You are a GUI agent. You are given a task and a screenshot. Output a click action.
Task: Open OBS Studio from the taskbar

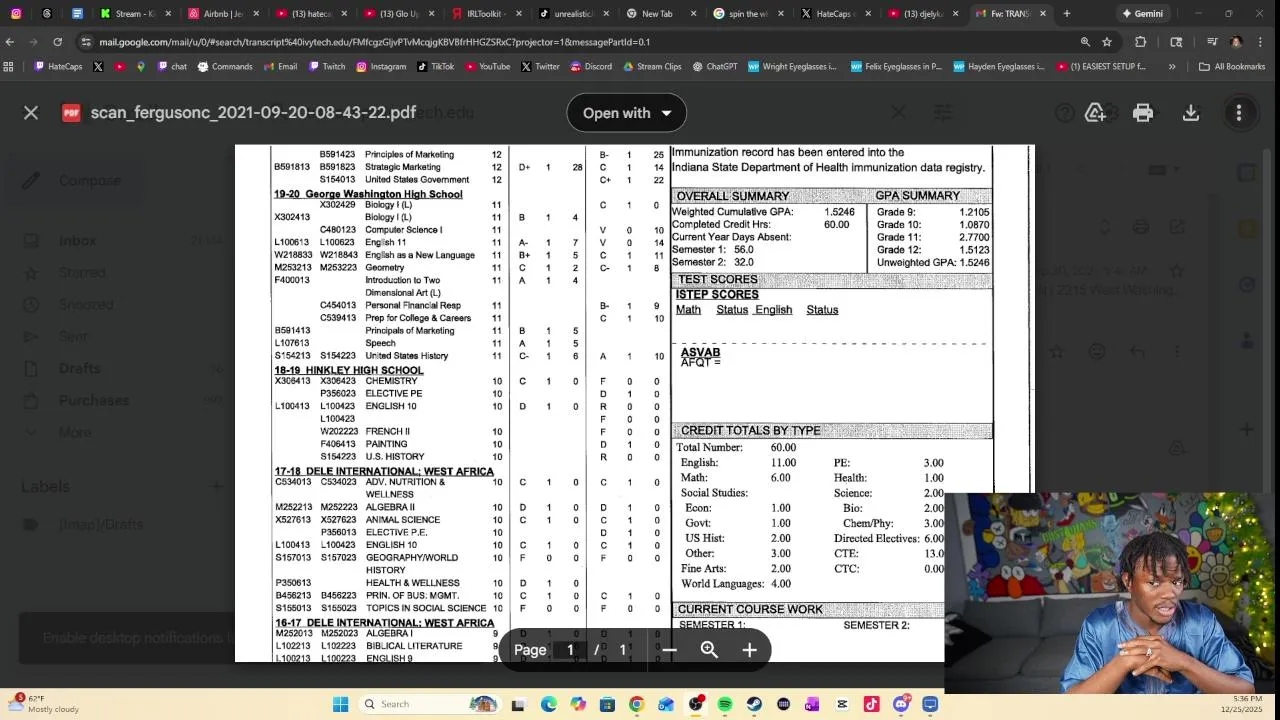696,704
